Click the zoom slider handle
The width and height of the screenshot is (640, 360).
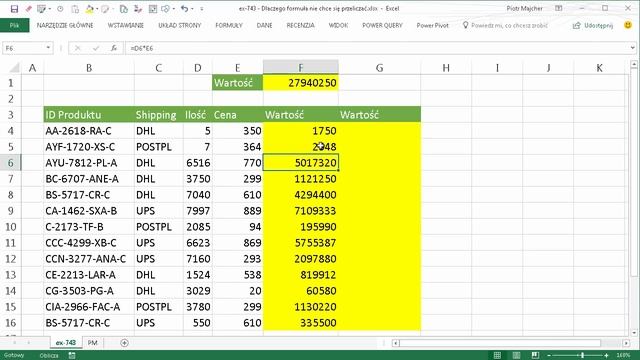[x=583, y=356]
